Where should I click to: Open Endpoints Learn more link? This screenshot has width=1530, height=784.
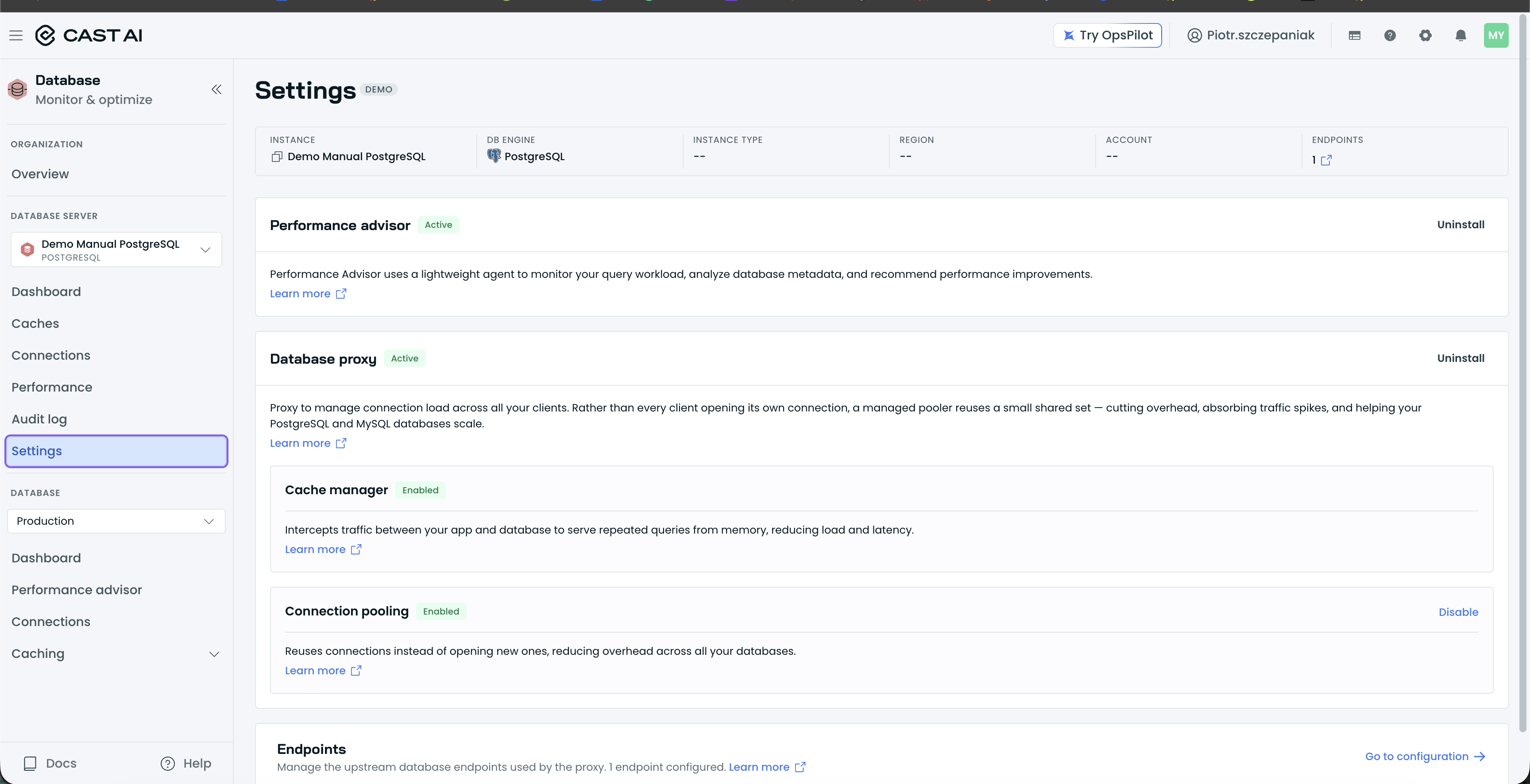[x=767, y=767]
